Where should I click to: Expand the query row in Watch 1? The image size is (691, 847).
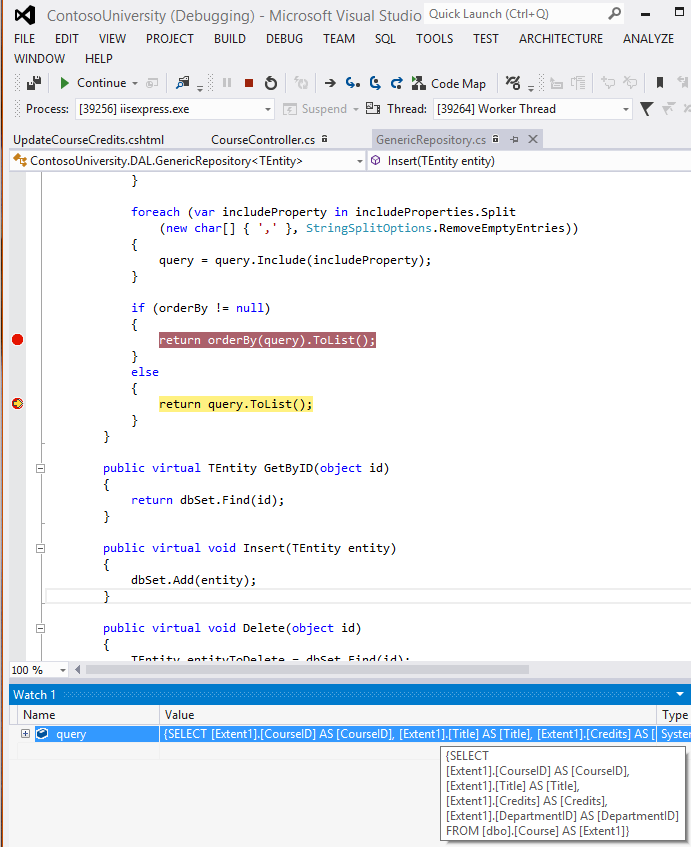pos(25,734)
